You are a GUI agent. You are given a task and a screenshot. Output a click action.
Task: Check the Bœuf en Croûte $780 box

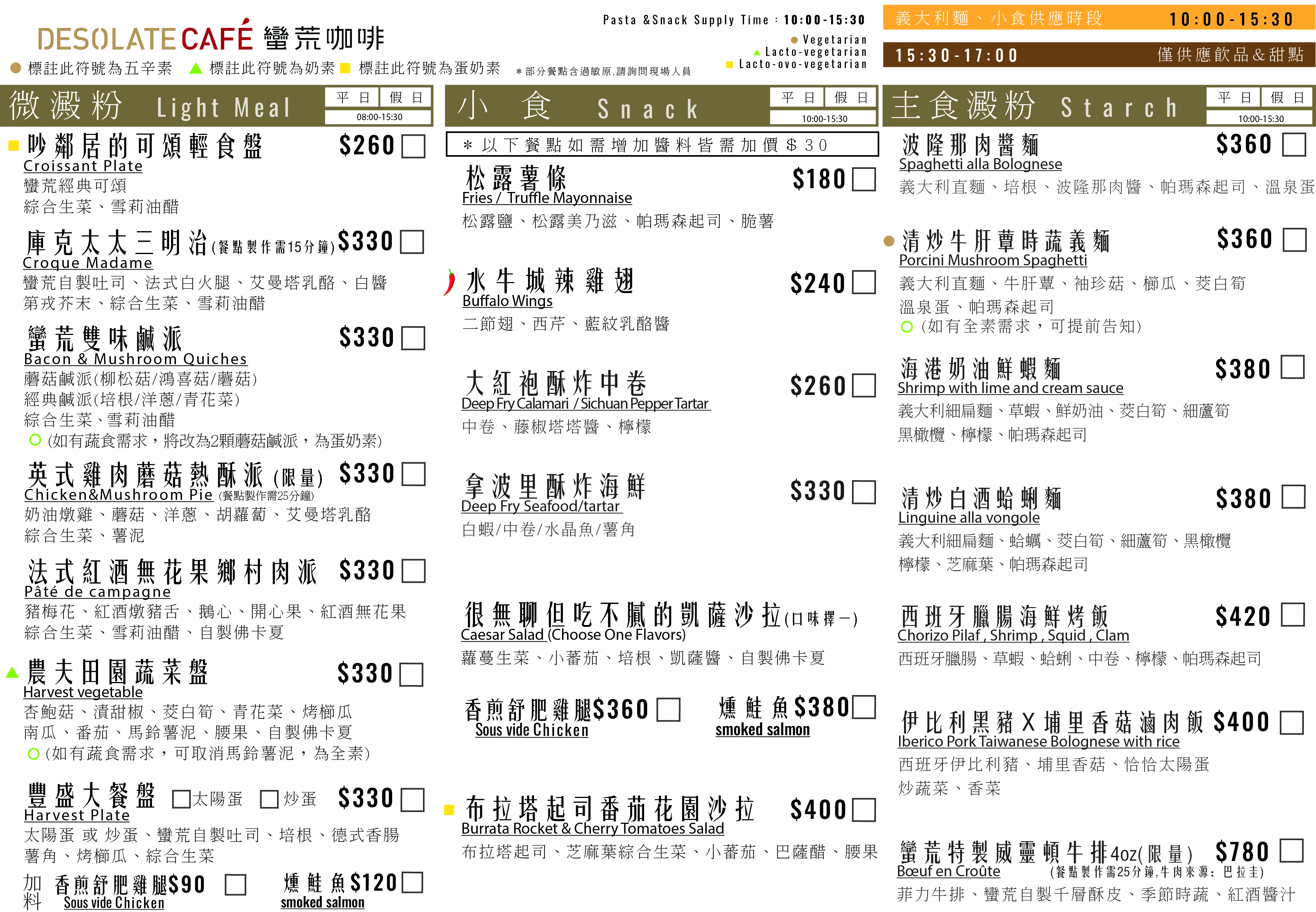pos(1291,851)
